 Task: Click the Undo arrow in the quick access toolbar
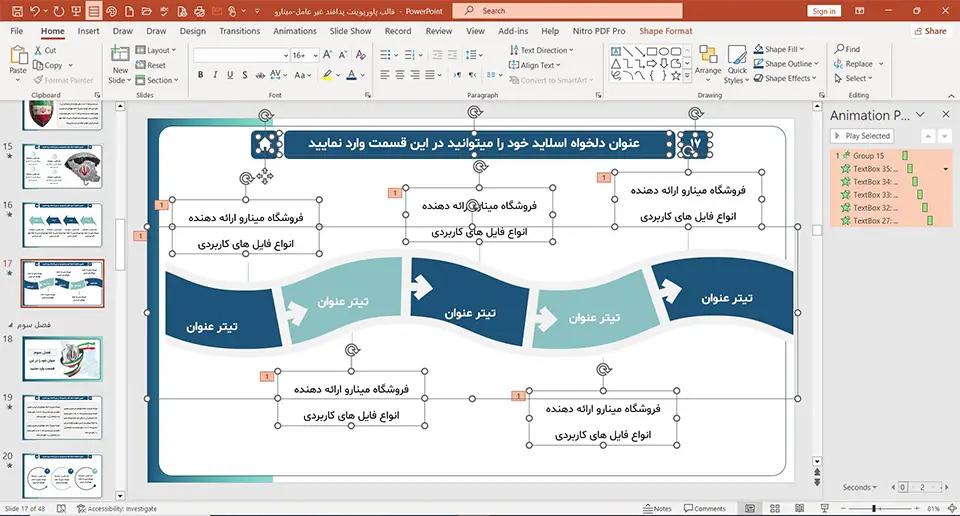[35, 11]
